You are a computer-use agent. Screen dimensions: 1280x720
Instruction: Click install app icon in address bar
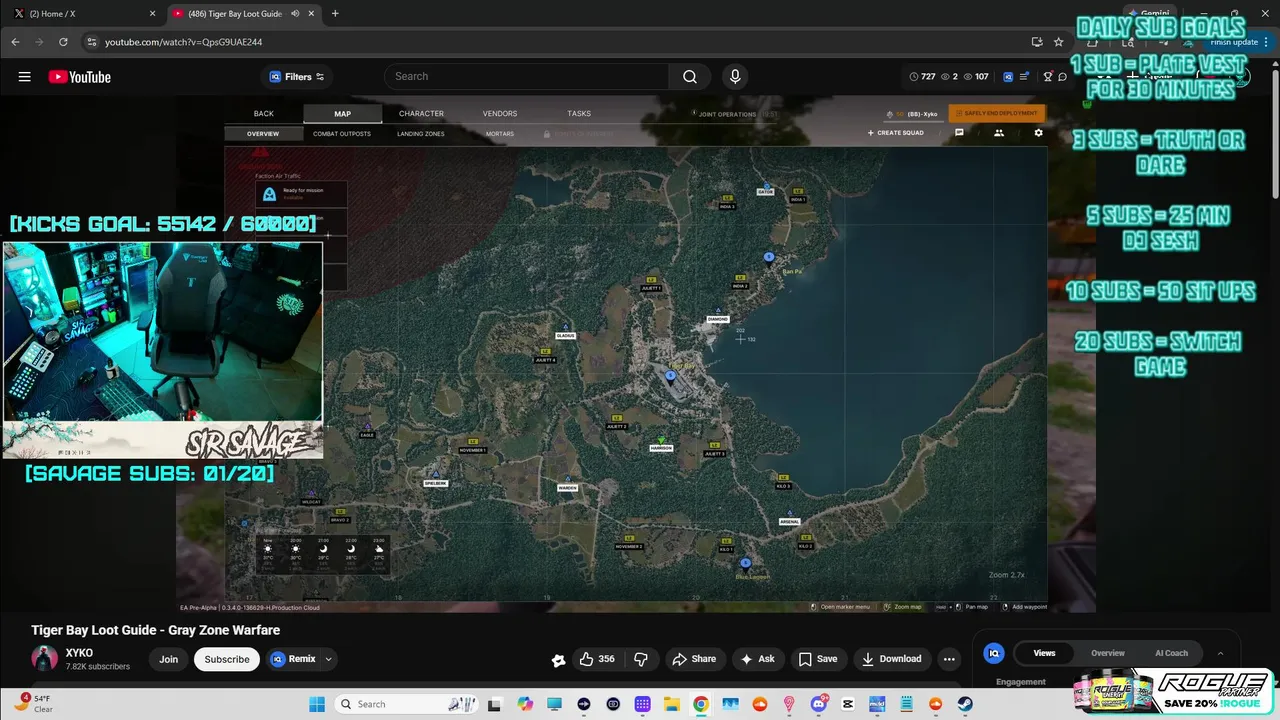[1037, 42]
